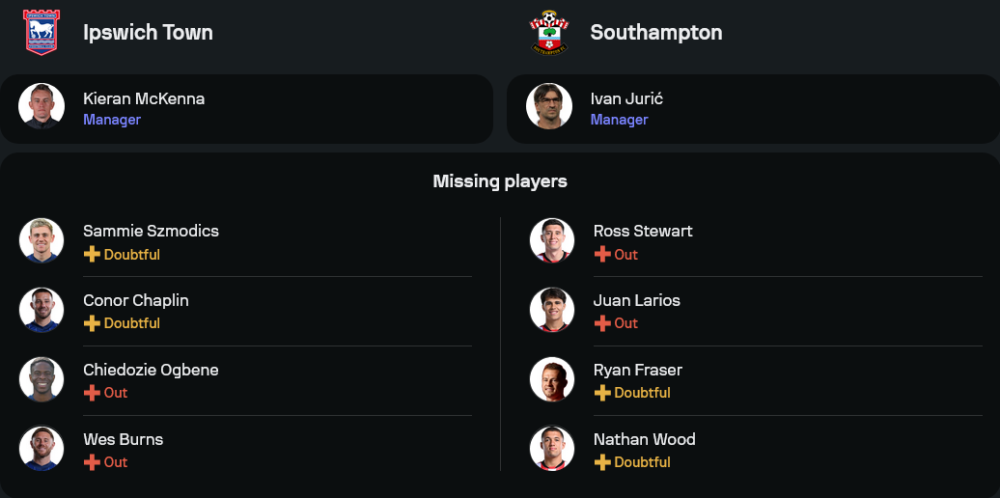Click Kieran McKenna's manager photo
This screenshot has width=1000, height=498.
pos(41,106)
